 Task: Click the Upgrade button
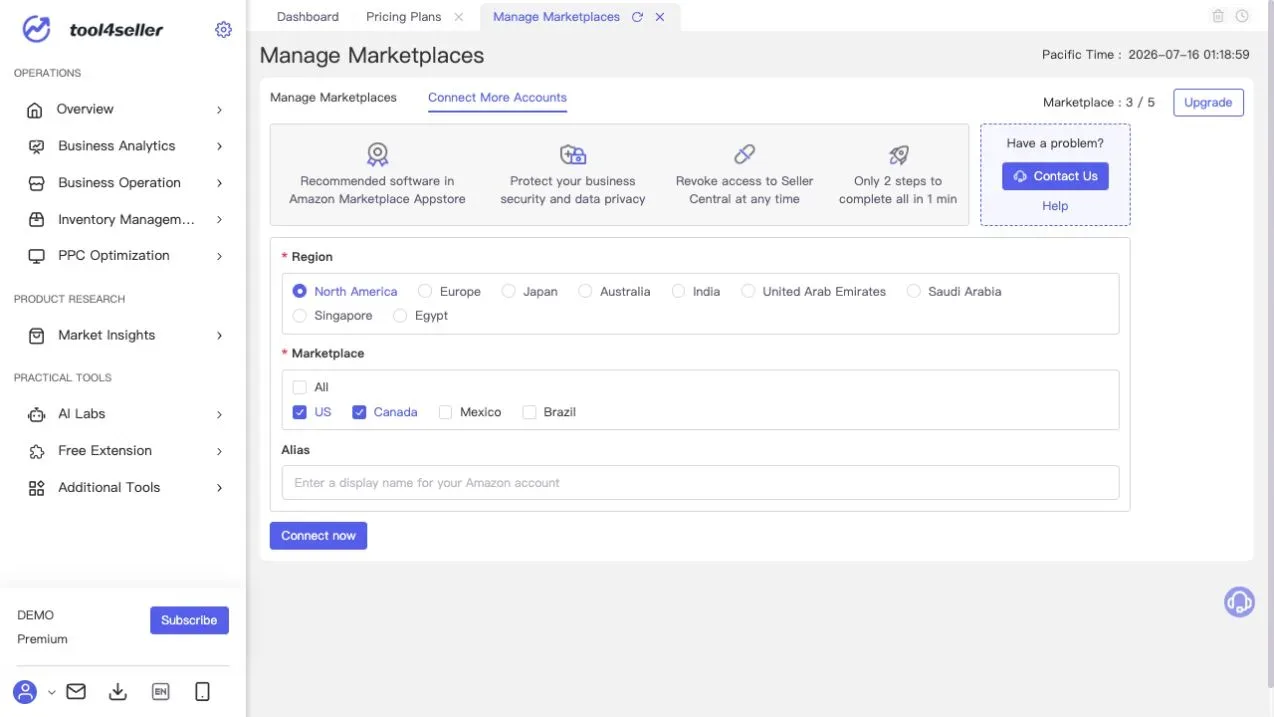pyautogui.click(x=1208, y=103)
